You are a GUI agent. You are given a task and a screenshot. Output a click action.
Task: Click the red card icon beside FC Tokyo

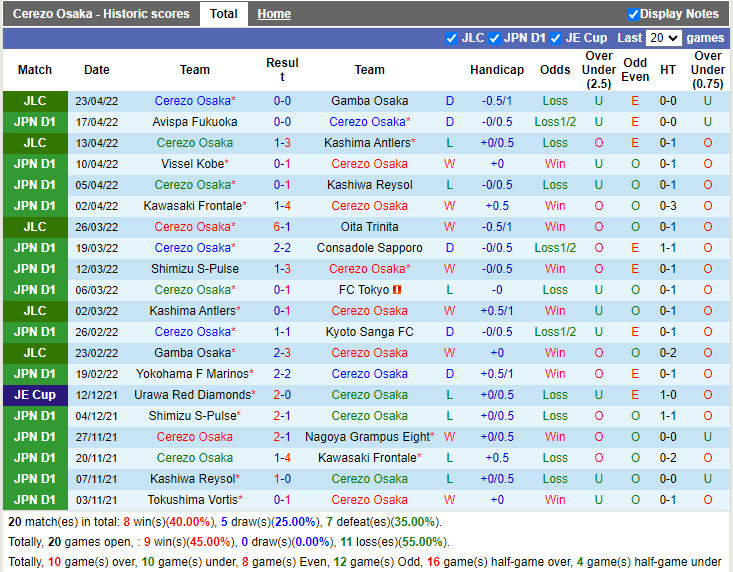click(397, 290)
